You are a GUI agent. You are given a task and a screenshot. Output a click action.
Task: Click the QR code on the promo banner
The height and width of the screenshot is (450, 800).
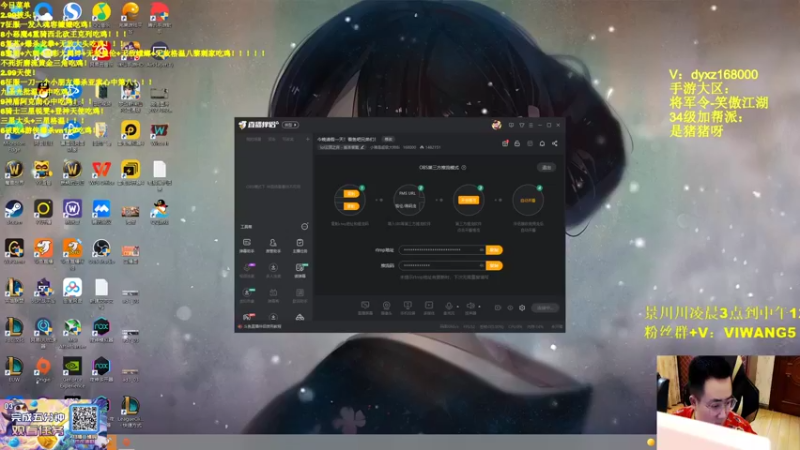click(x=84, y=418)
